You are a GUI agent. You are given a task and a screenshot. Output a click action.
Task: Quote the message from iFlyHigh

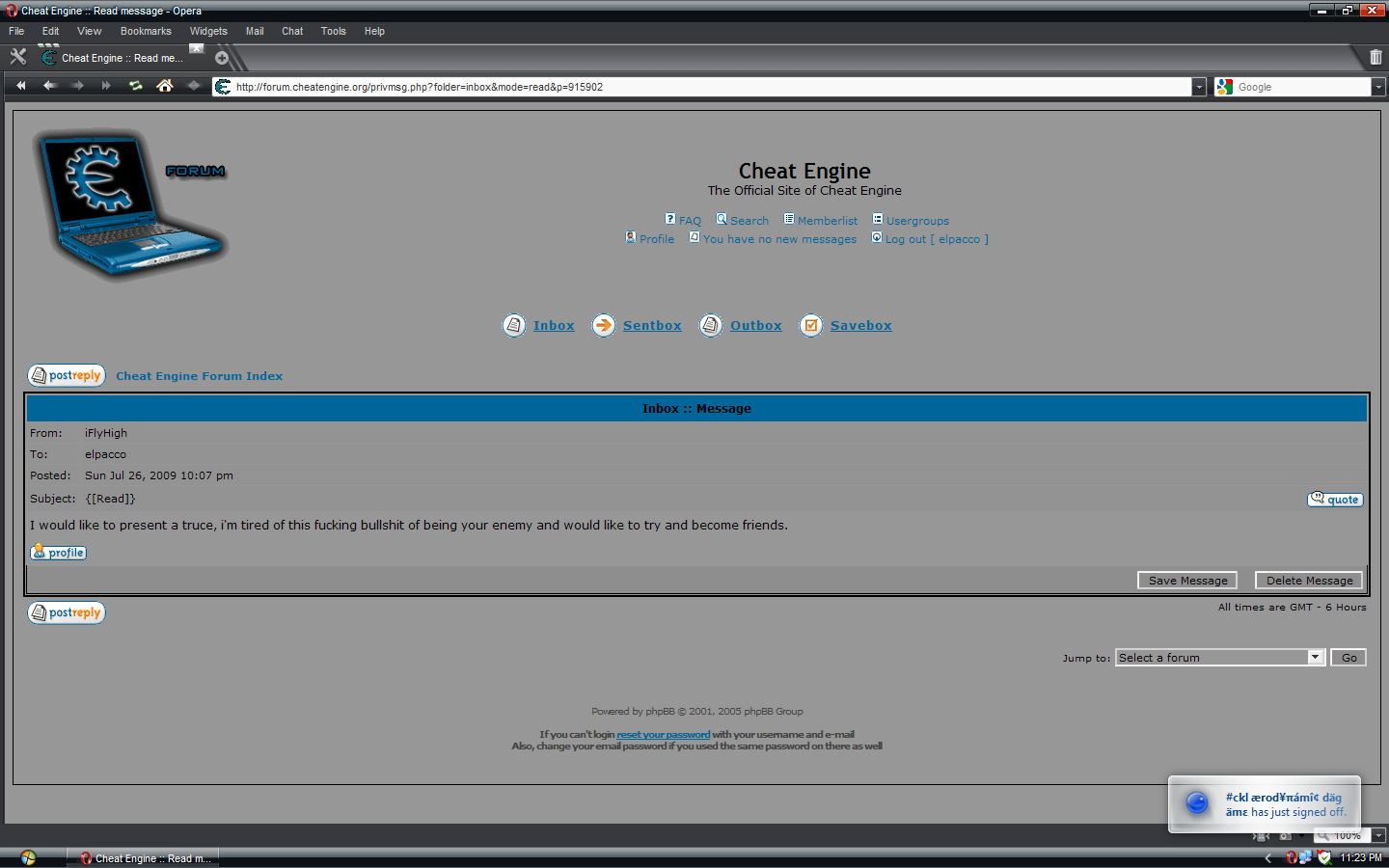[1335, 499]
